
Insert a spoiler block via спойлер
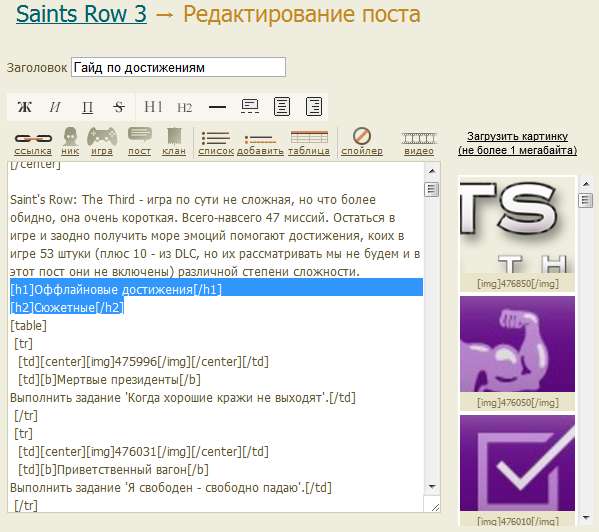pyautogui.click(x=362, y=141)
